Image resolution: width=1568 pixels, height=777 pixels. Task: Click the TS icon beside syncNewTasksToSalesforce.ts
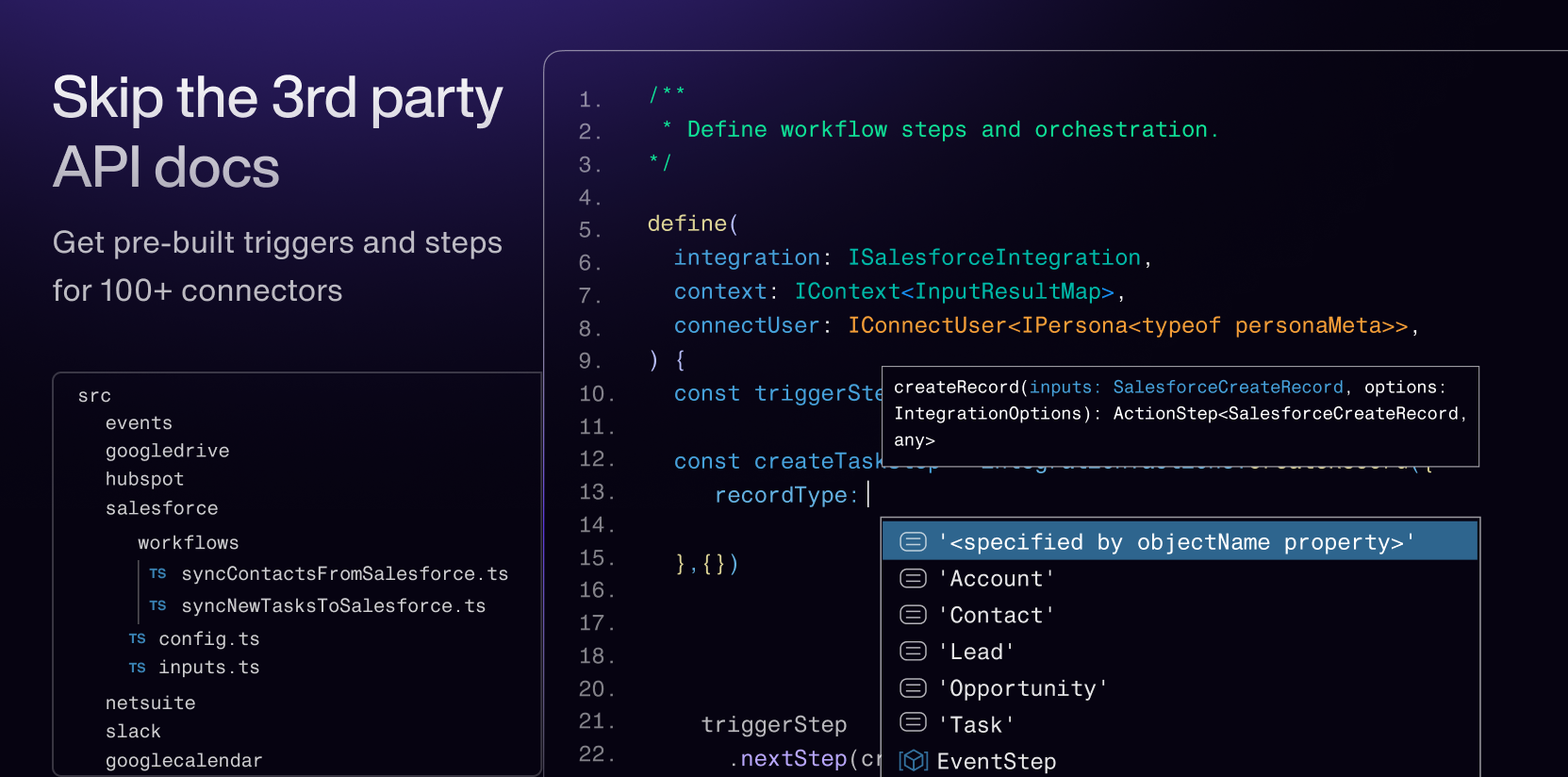pos(157,605)
